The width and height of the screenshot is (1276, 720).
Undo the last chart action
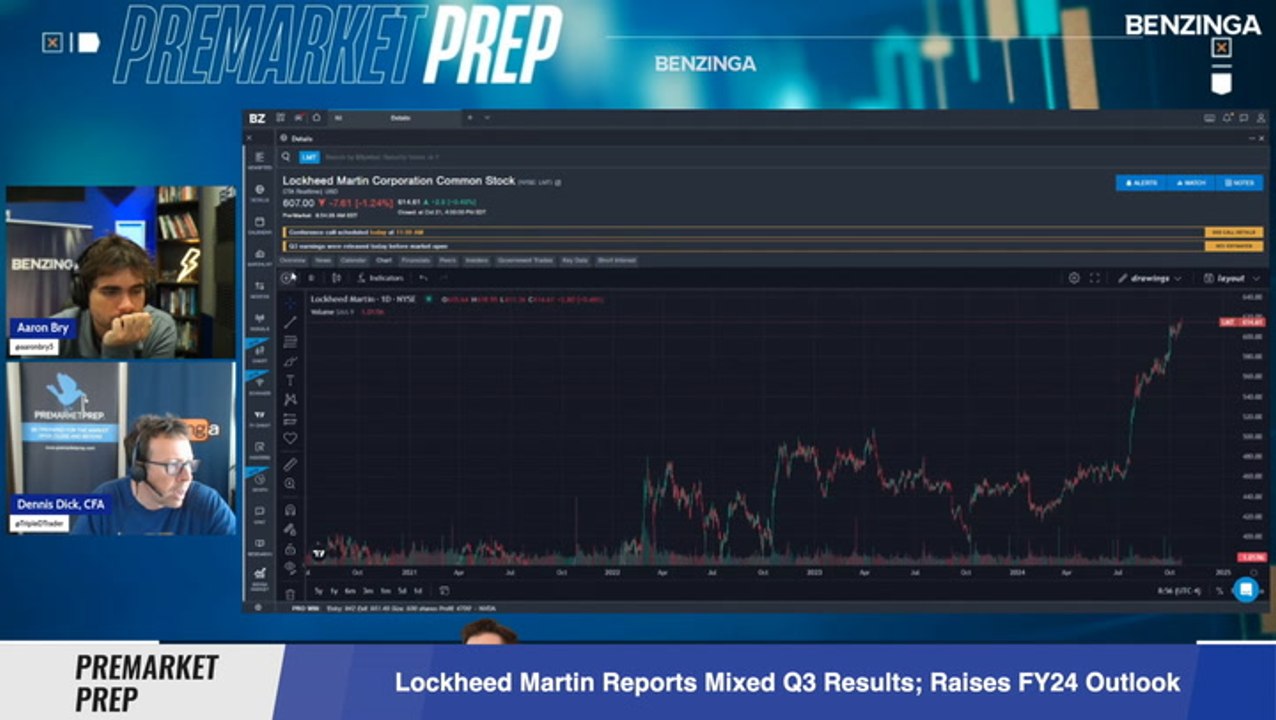tap(423, 278)
